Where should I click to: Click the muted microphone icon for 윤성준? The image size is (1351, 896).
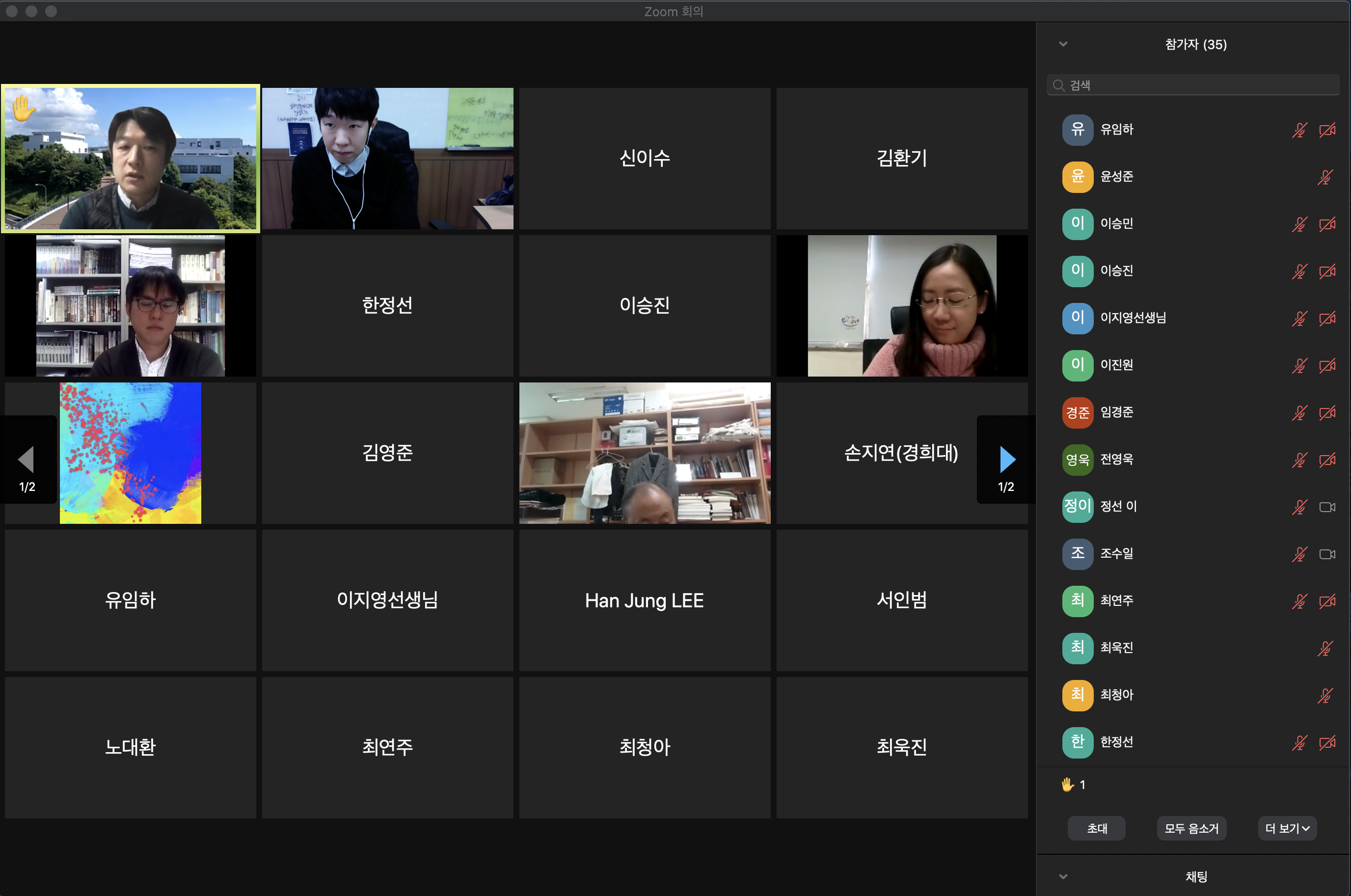point(1324,177)
